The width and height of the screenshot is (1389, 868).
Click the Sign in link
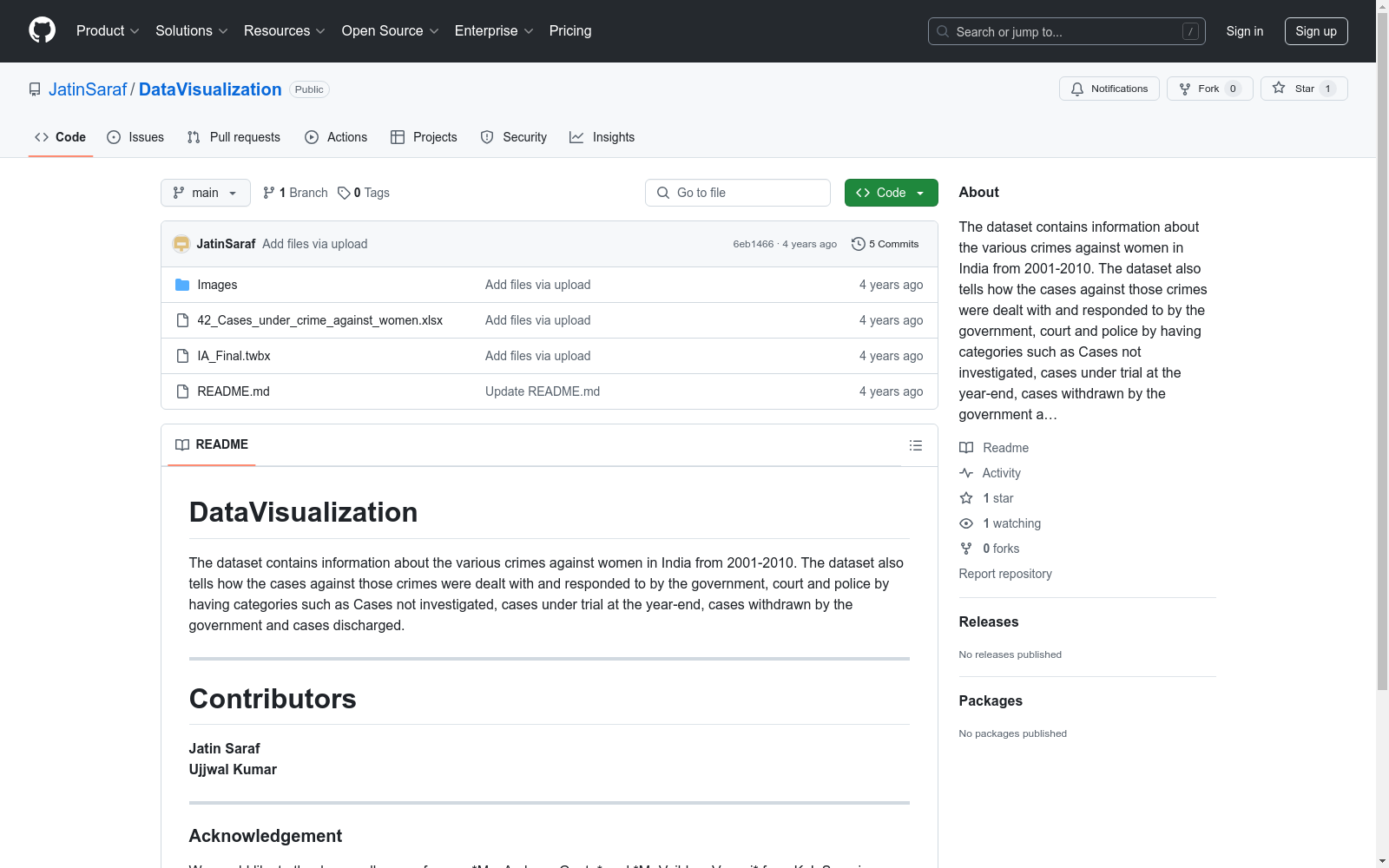(x=1245, y=31)
